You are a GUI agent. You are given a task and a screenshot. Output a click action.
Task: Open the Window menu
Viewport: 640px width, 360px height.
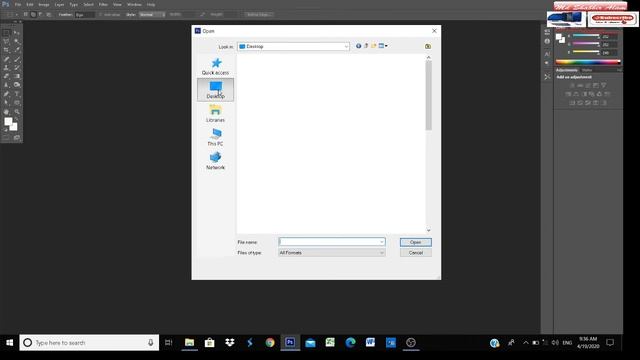134,4
